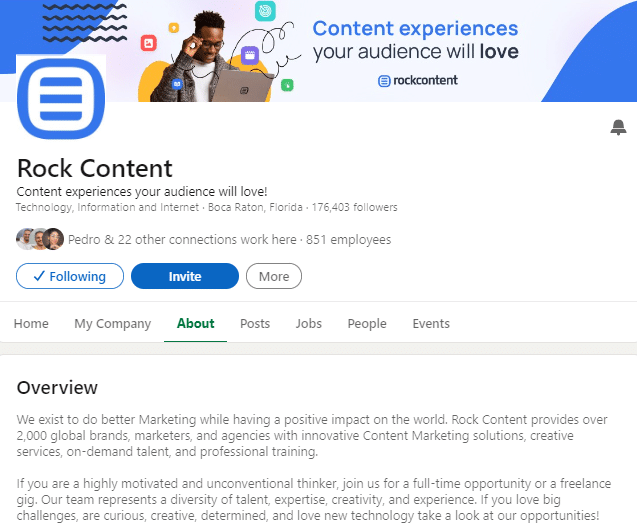Switch to the Events tab
Screen dimensions: 637x531
tap(431, 323)
